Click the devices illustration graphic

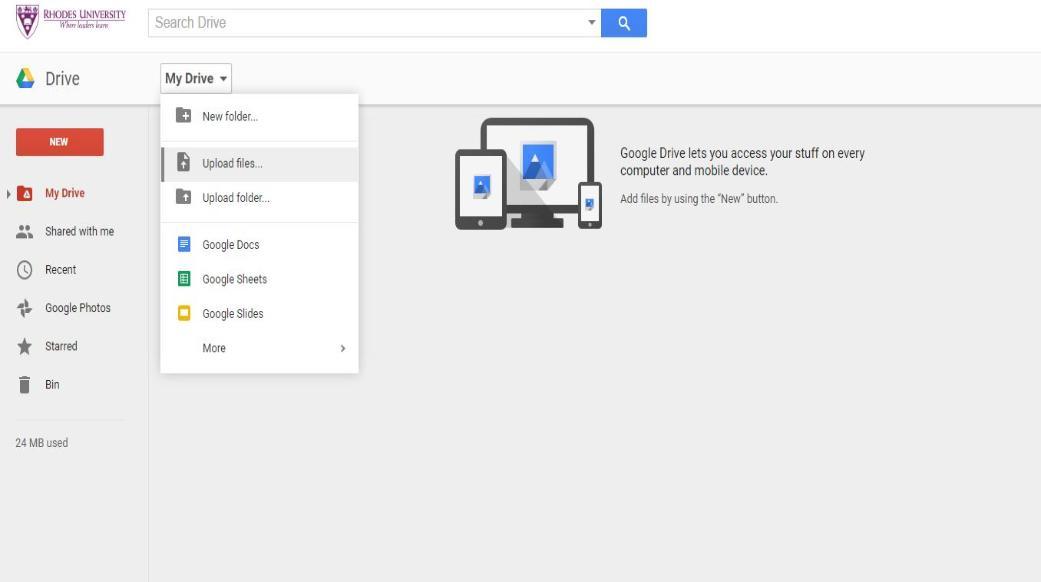[x=528, y=173]
